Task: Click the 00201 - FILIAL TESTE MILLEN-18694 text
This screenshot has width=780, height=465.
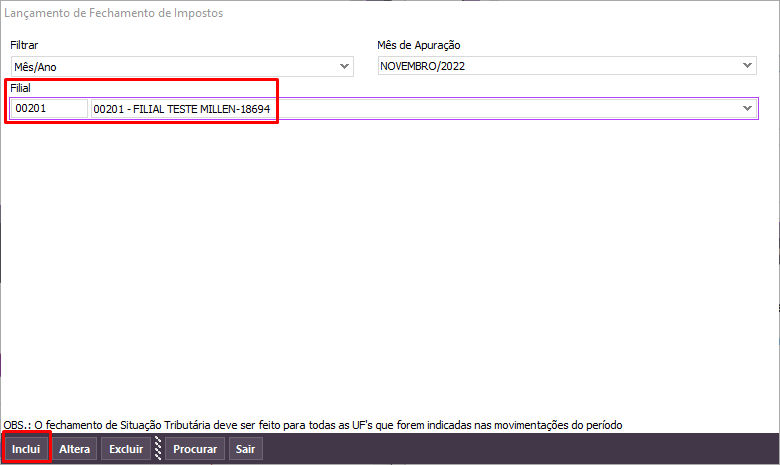Action: click(182, 109)
